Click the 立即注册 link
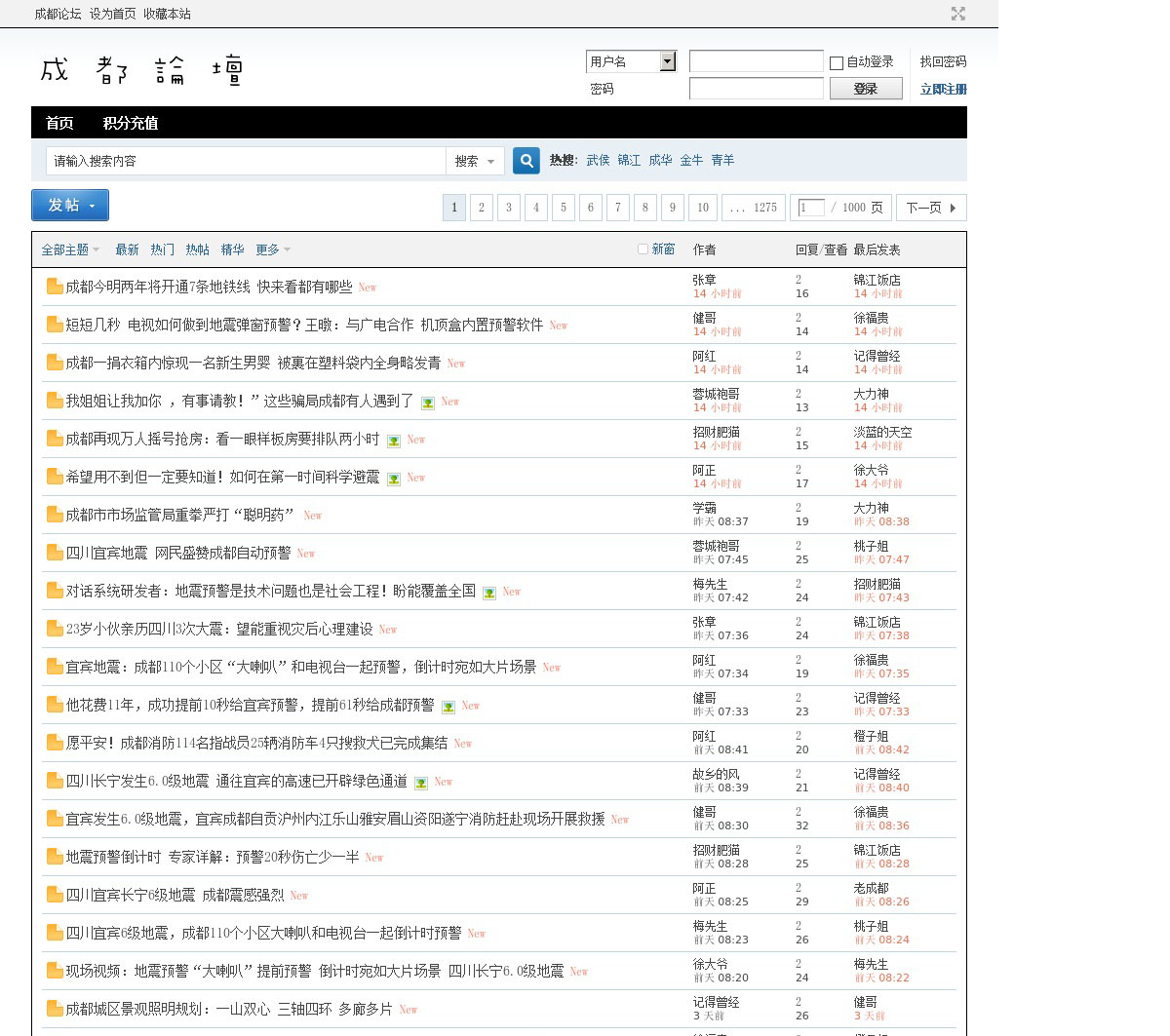Screen dimensions: 1170x1036 pos(943,89)
